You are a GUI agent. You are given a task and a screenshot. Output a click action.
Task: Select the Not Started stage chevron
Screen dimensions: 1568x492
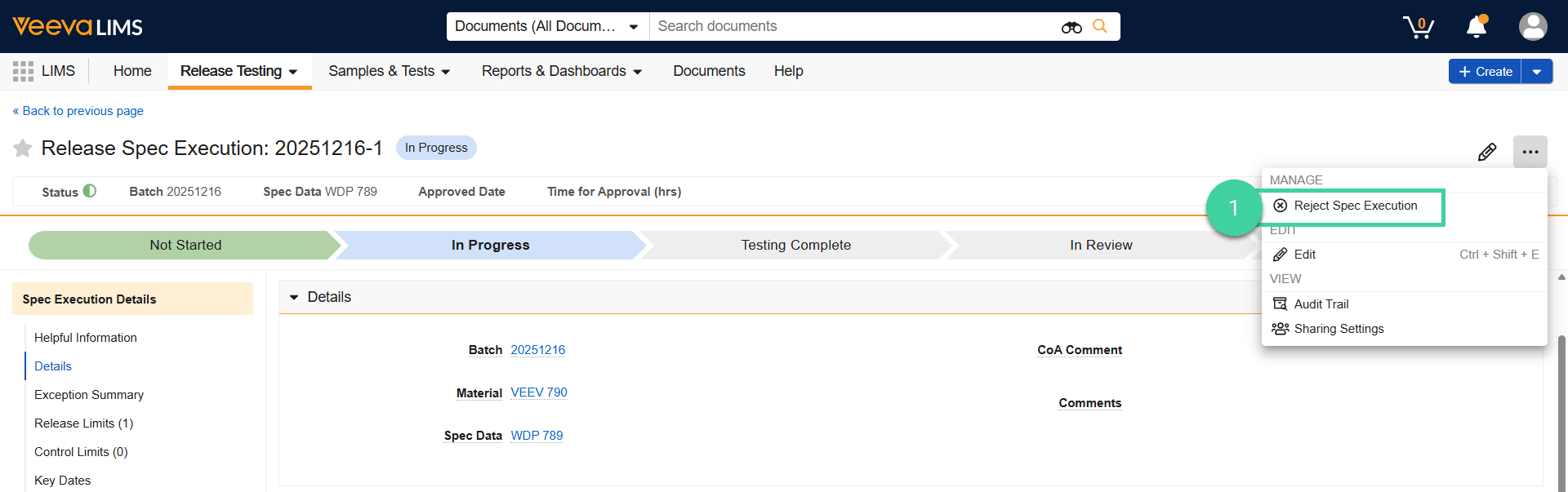(185, 245)
